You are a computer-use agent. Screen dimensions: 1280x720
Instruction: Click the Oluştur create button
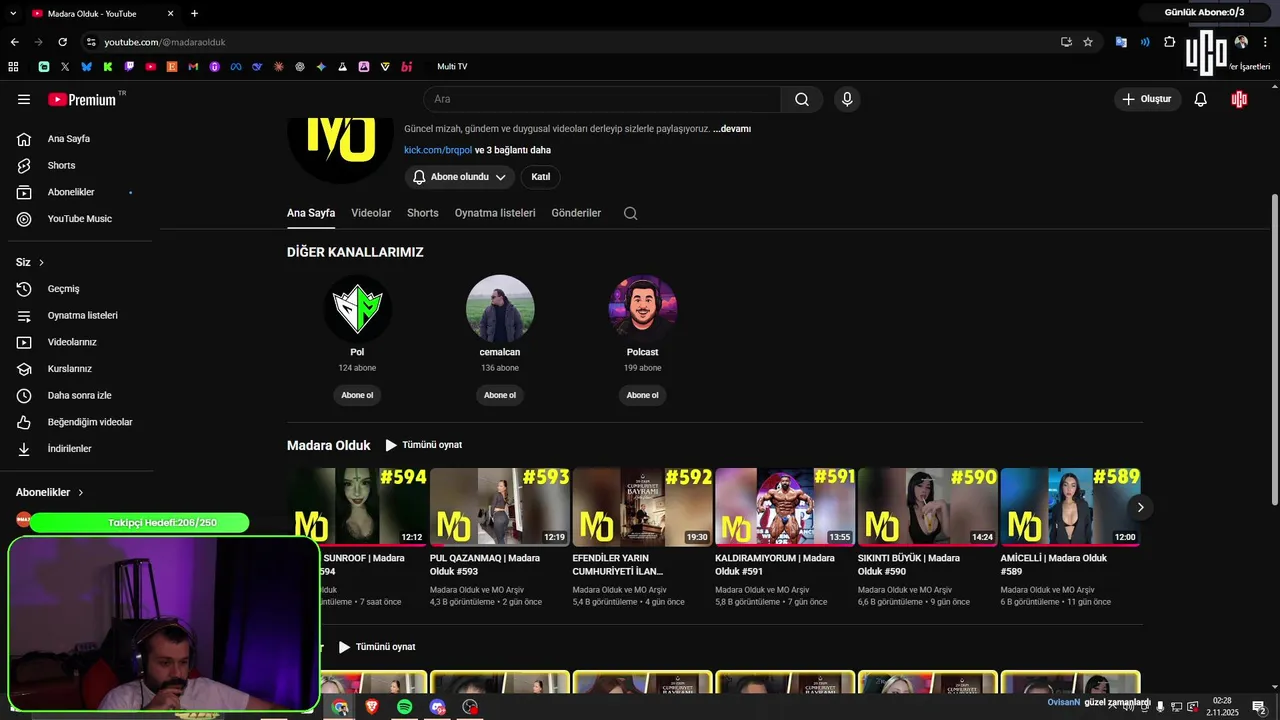pyautogui.click(x=1147, y=99)
